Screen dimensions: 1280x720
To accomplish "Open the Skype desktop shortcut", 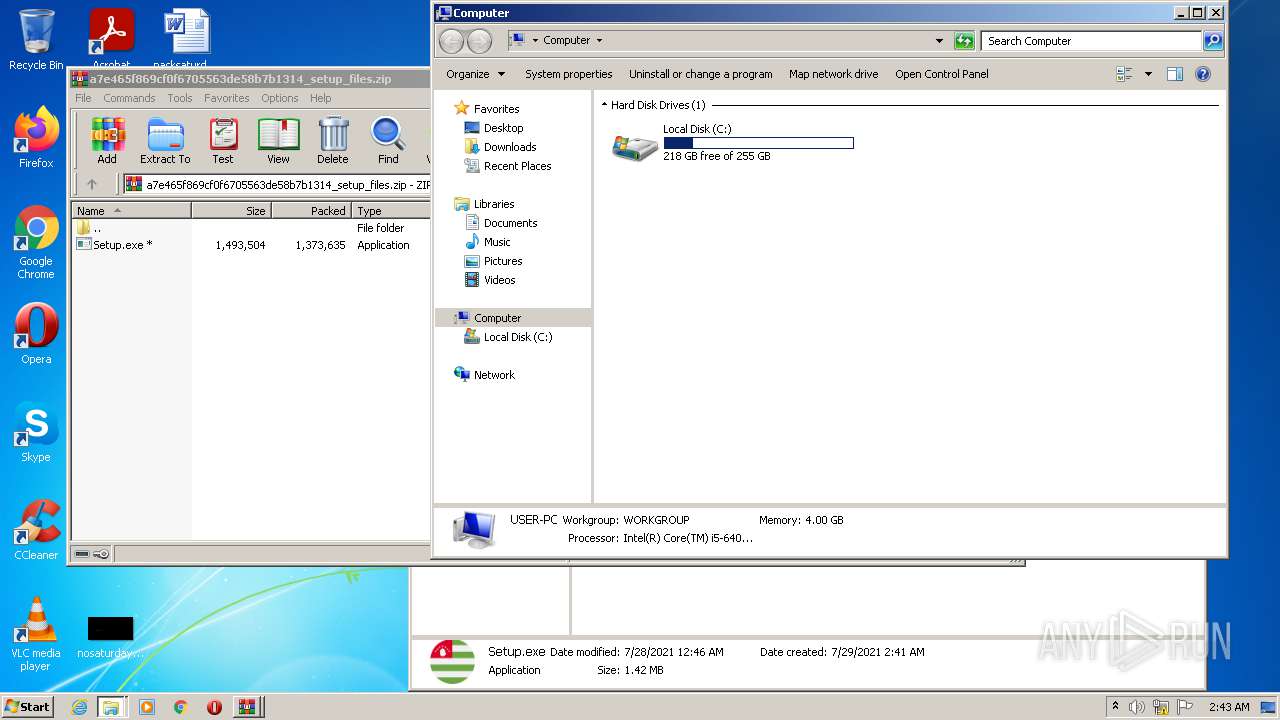I will [36, 432].
